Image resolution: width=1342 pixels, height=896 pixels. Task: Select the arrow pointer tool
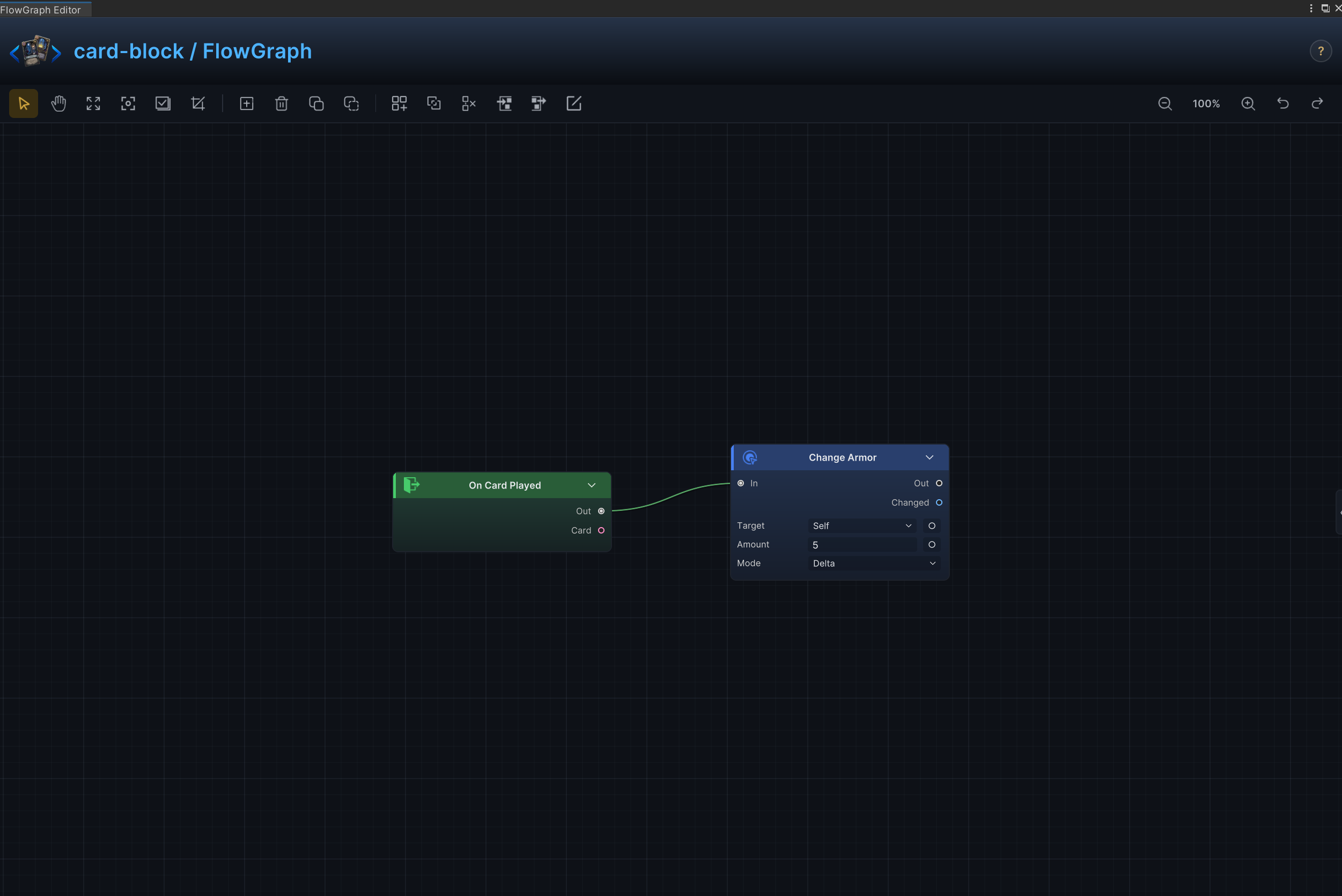24,103
